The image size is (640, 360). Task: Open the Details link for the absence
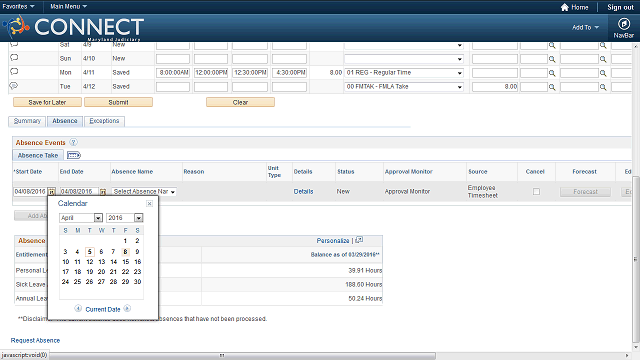[303, 191]
